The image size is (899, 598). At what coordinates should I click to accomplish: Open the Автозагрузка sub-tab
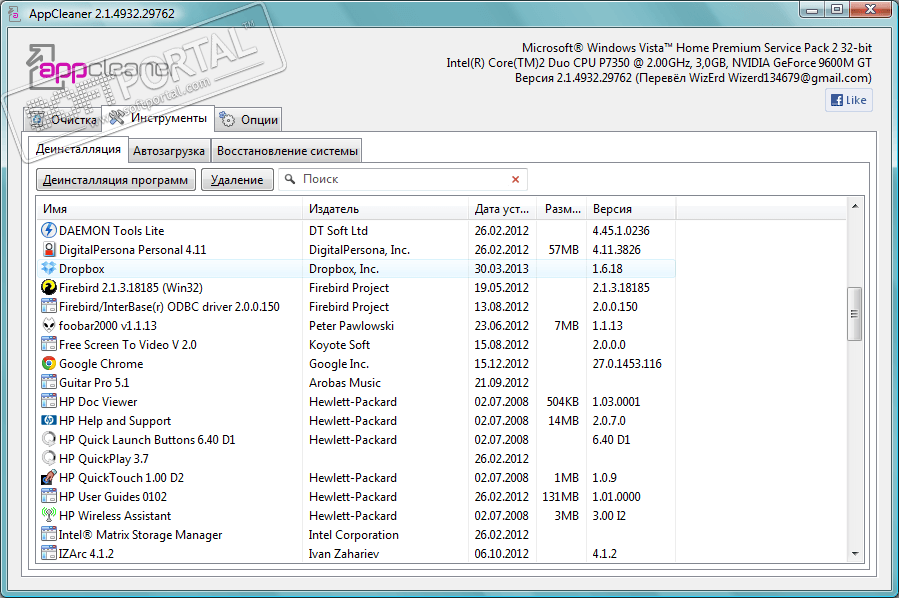click(x=170, y=151)
